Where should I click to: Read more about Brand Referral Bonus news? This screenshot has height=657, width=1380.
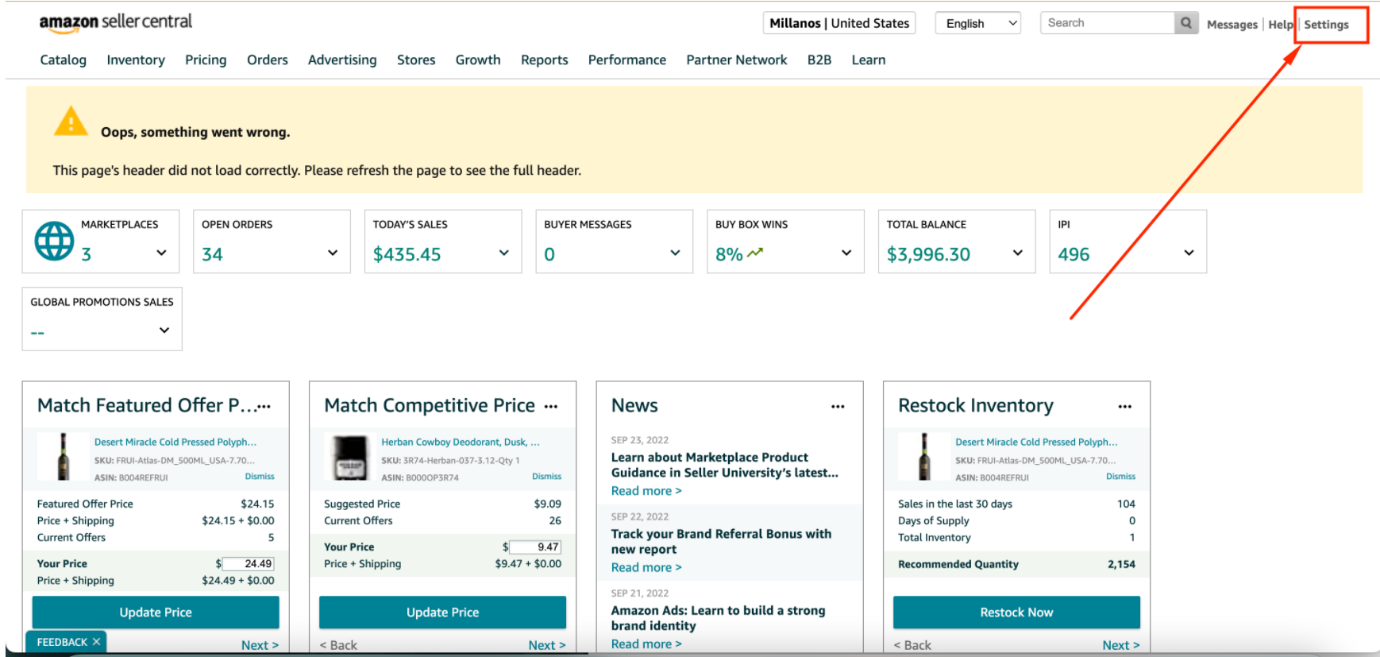646,567
